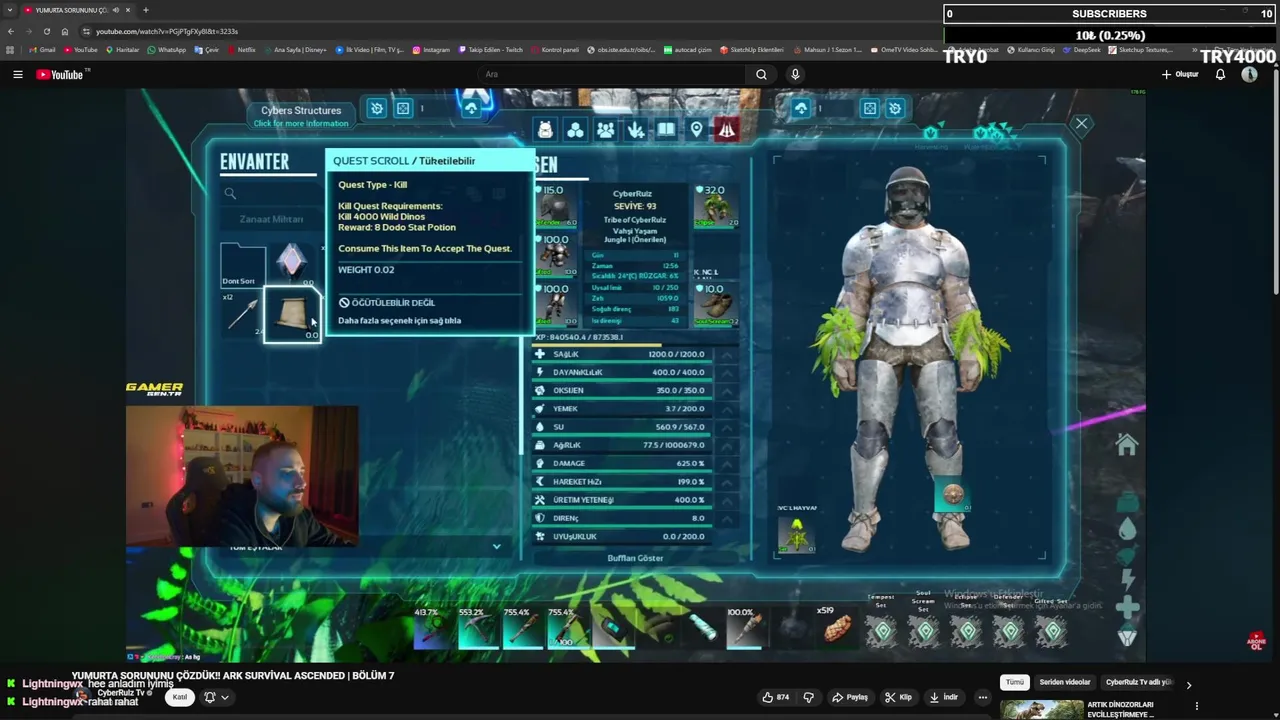Open notification preferences bell dropdown
This screenshot has width=1280, height=720.
(x=216, y=697)
